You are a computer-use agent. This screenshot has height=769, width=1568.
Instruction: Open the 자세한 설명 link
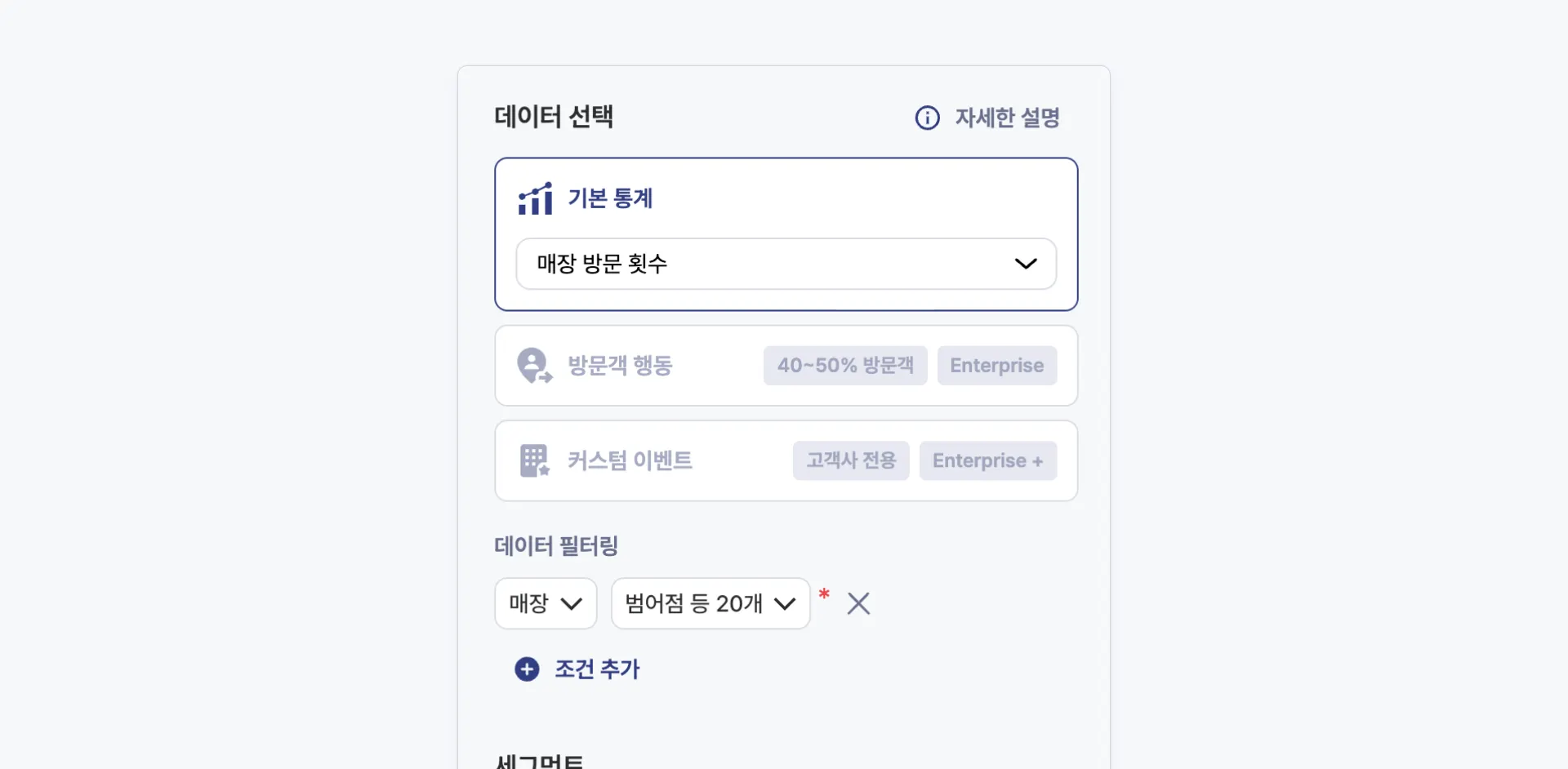tap(1007, 118)
